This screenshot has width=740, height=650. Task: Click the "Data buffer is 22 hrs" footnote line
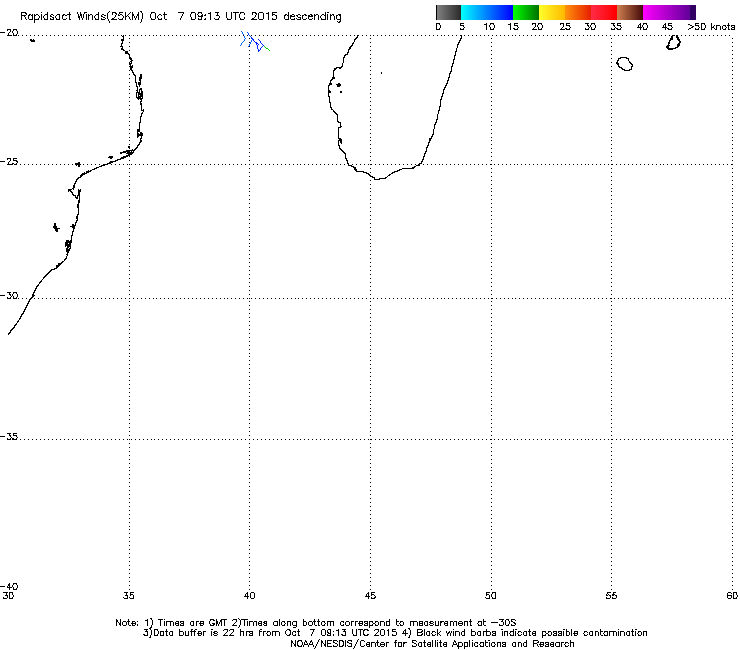tap(395, 633)
